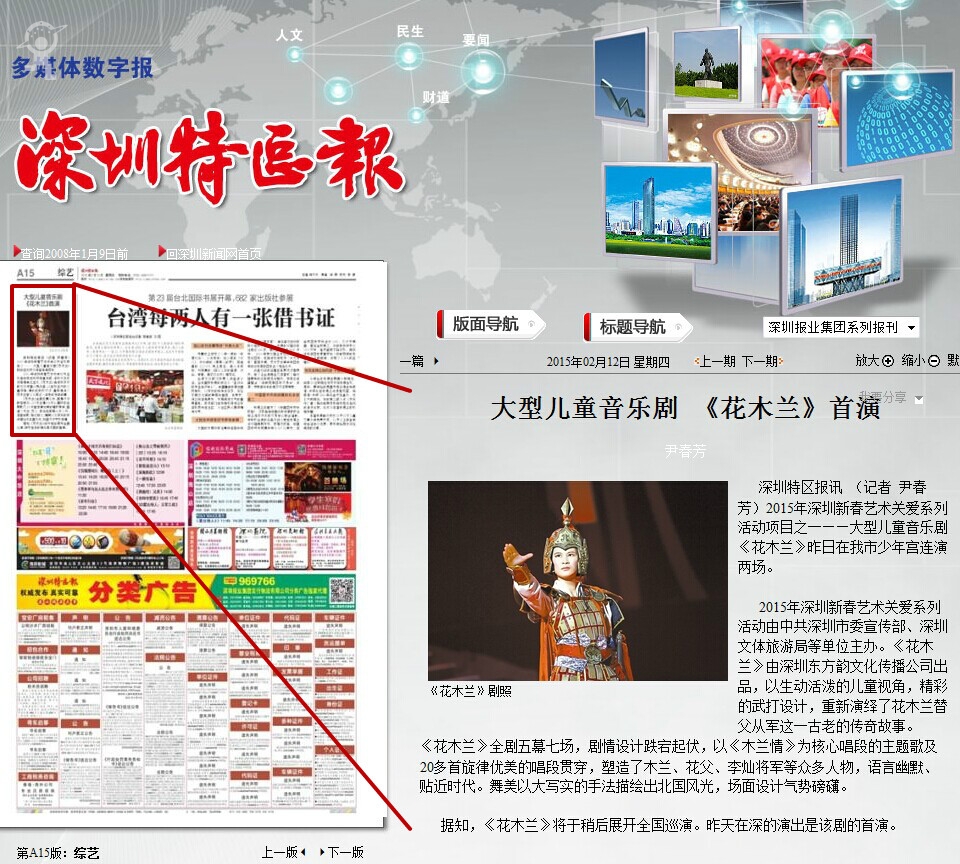Open the 深圳报业集团系列报刊 dropdown
The width and height of the screenshot is (960, 864).
(840, 328)
